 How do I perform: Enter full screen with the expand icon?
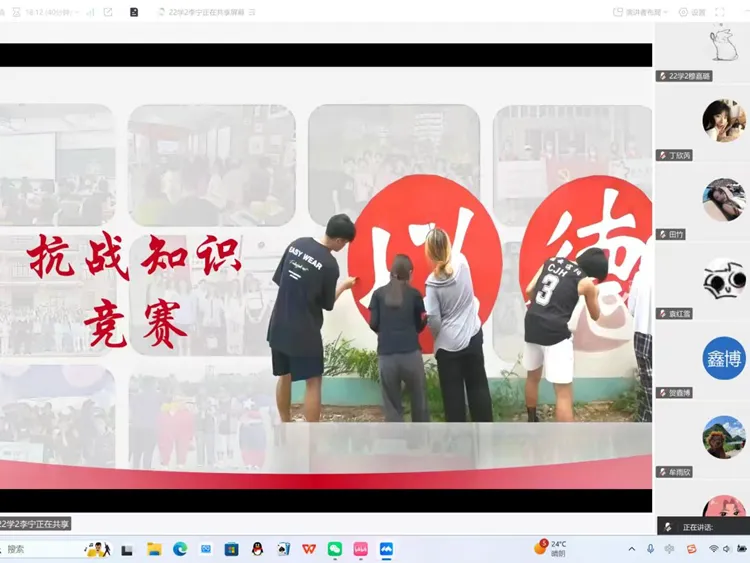pos(720,12)
